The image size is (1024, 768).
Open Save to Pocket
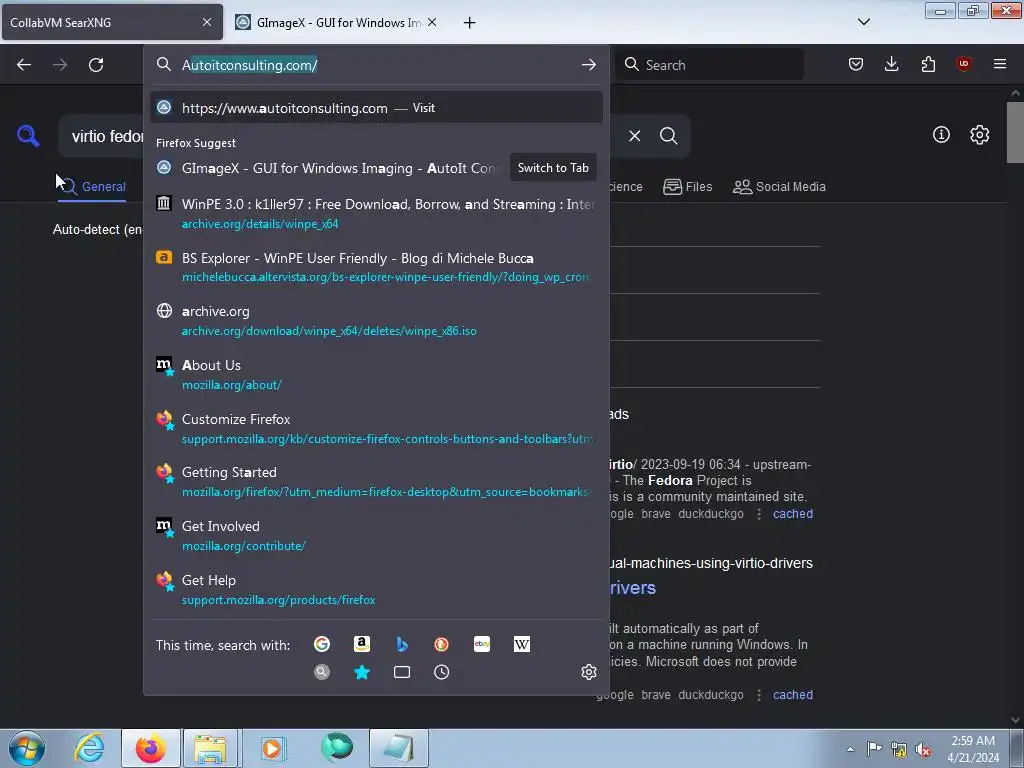pos(856,64)
